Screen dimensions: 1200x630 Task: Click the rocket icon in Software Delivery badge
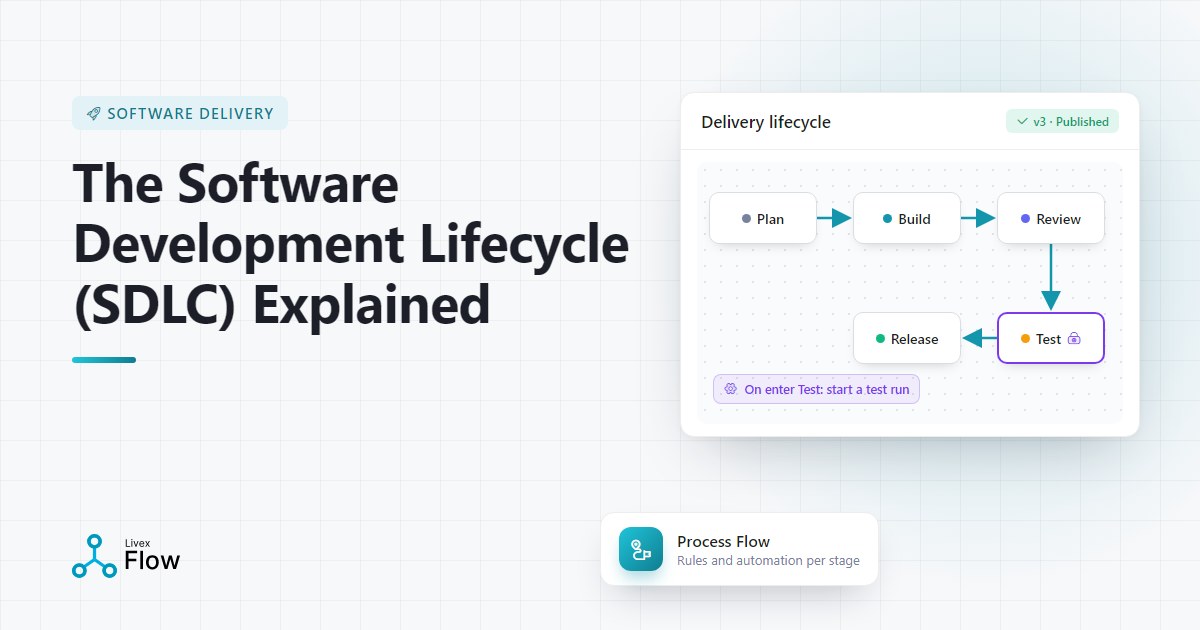(93, 113)
